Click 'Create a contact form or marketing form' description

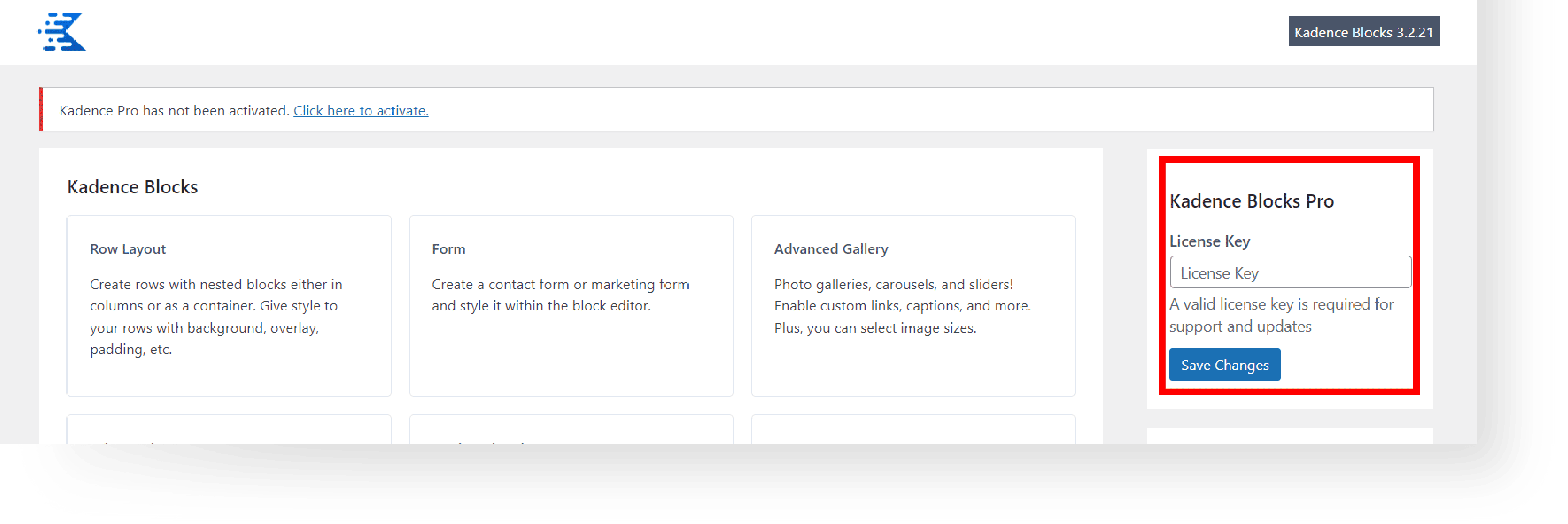click(560, 295)
